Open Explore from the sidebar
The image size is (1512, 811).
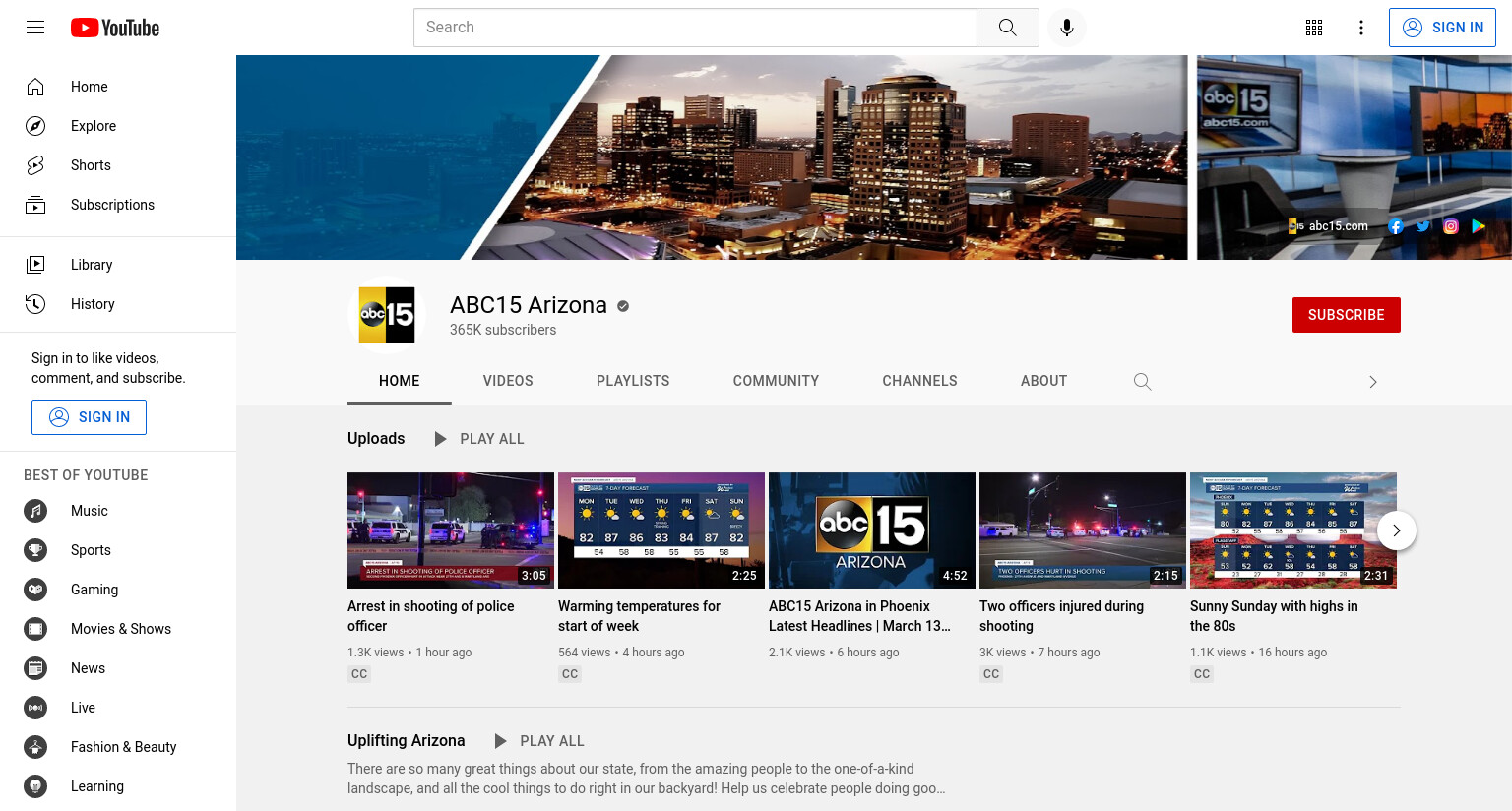(x=118, y=126)
